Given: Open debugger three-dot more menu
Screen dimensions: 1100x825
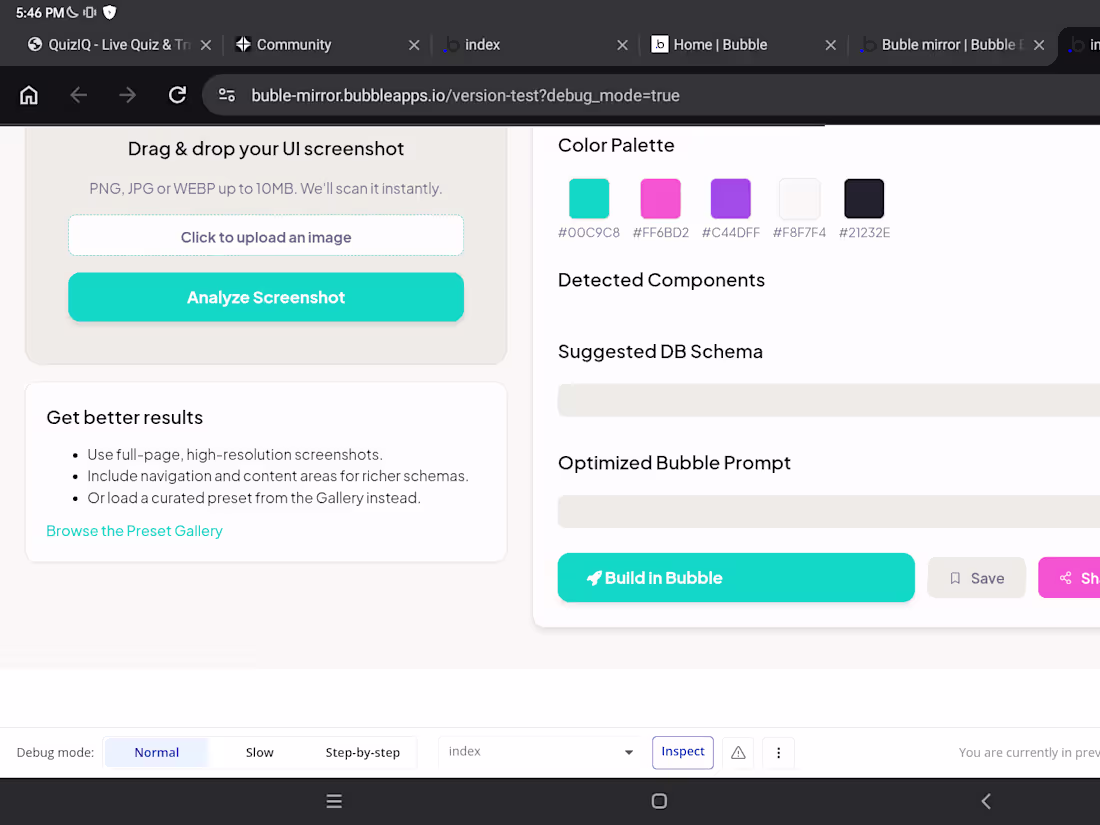Looking at the screenshot, I should click(778, 753).
